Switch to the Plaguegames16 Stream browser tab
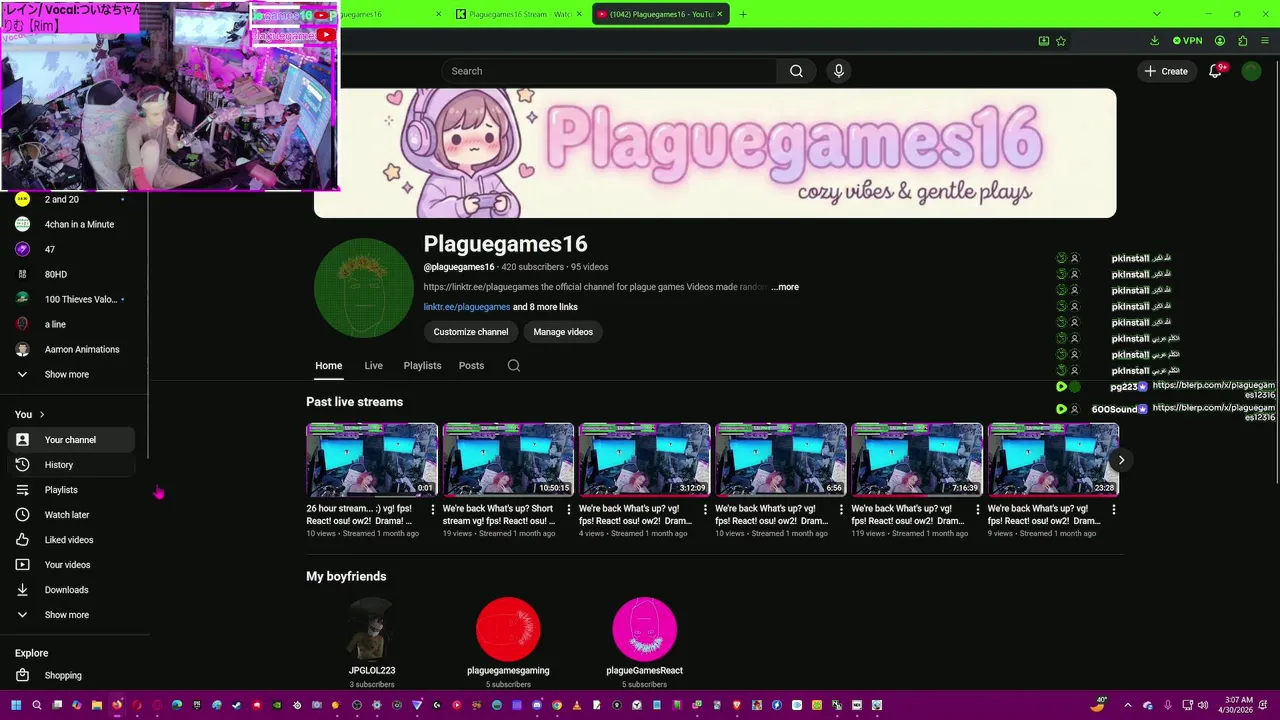The width and height of the screenshot is (1280, 720). pyautogui.click(x=520, y=14)
